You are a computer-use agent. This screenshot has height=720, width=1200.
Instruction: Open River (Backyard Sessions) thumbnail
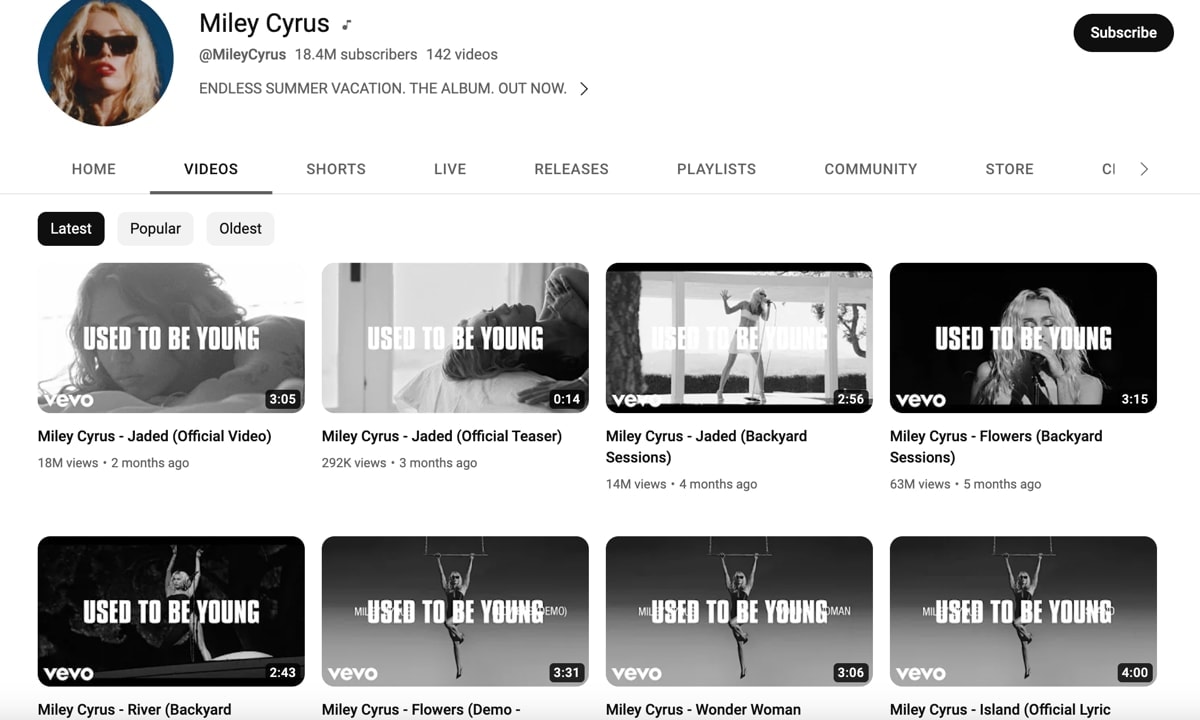click(171, 611)
